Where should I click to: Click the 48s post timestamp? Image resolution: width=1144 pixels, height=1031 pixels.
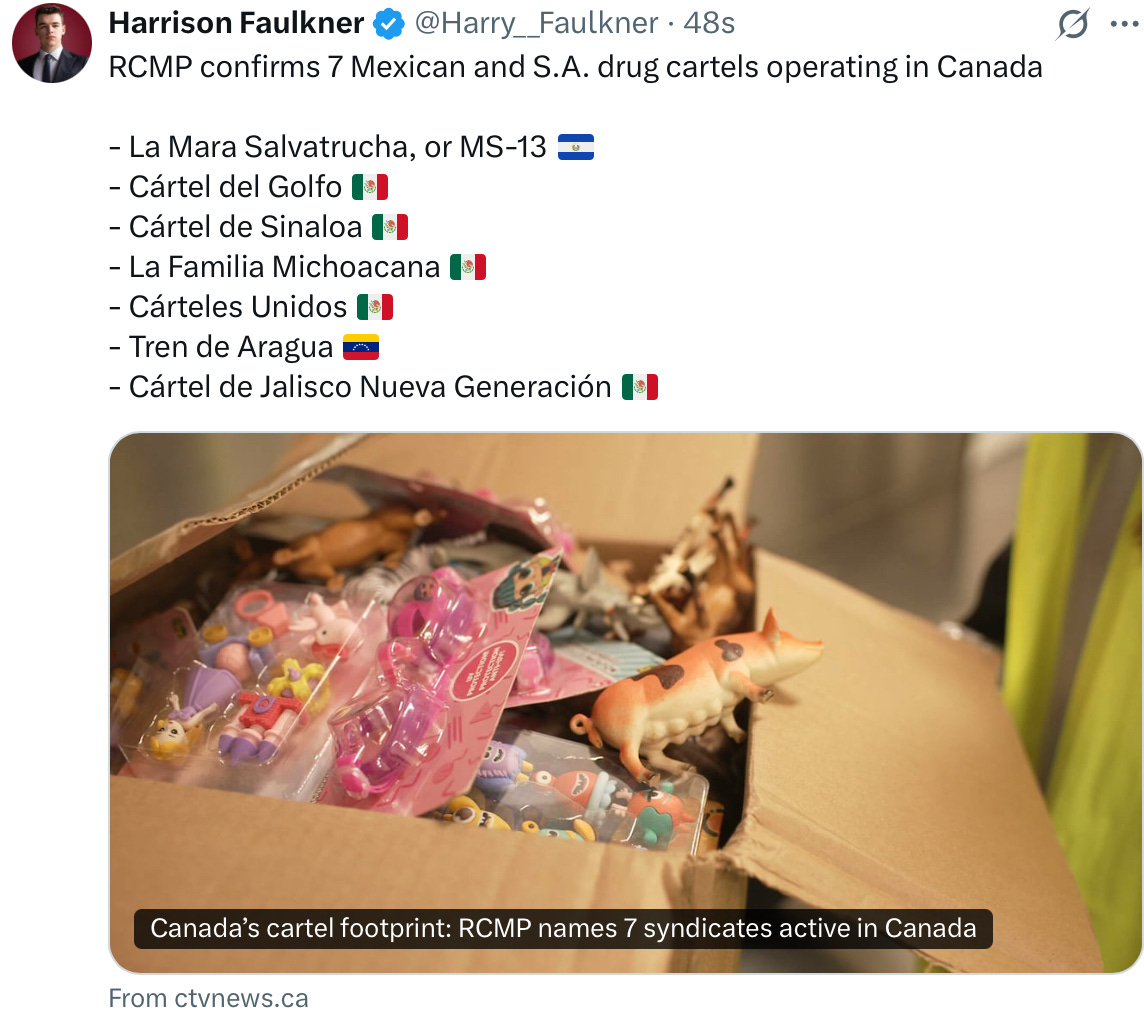[x=708, y=23]
